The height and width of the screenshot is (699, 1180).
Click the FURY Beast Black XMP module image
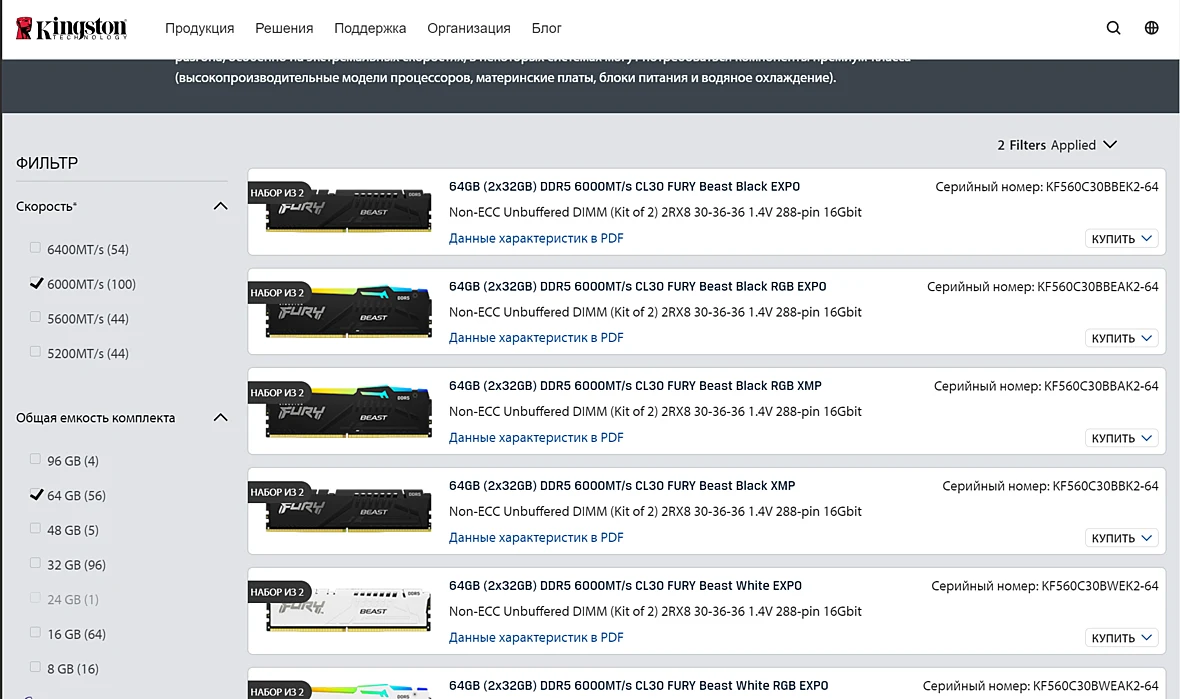point(348,509)
